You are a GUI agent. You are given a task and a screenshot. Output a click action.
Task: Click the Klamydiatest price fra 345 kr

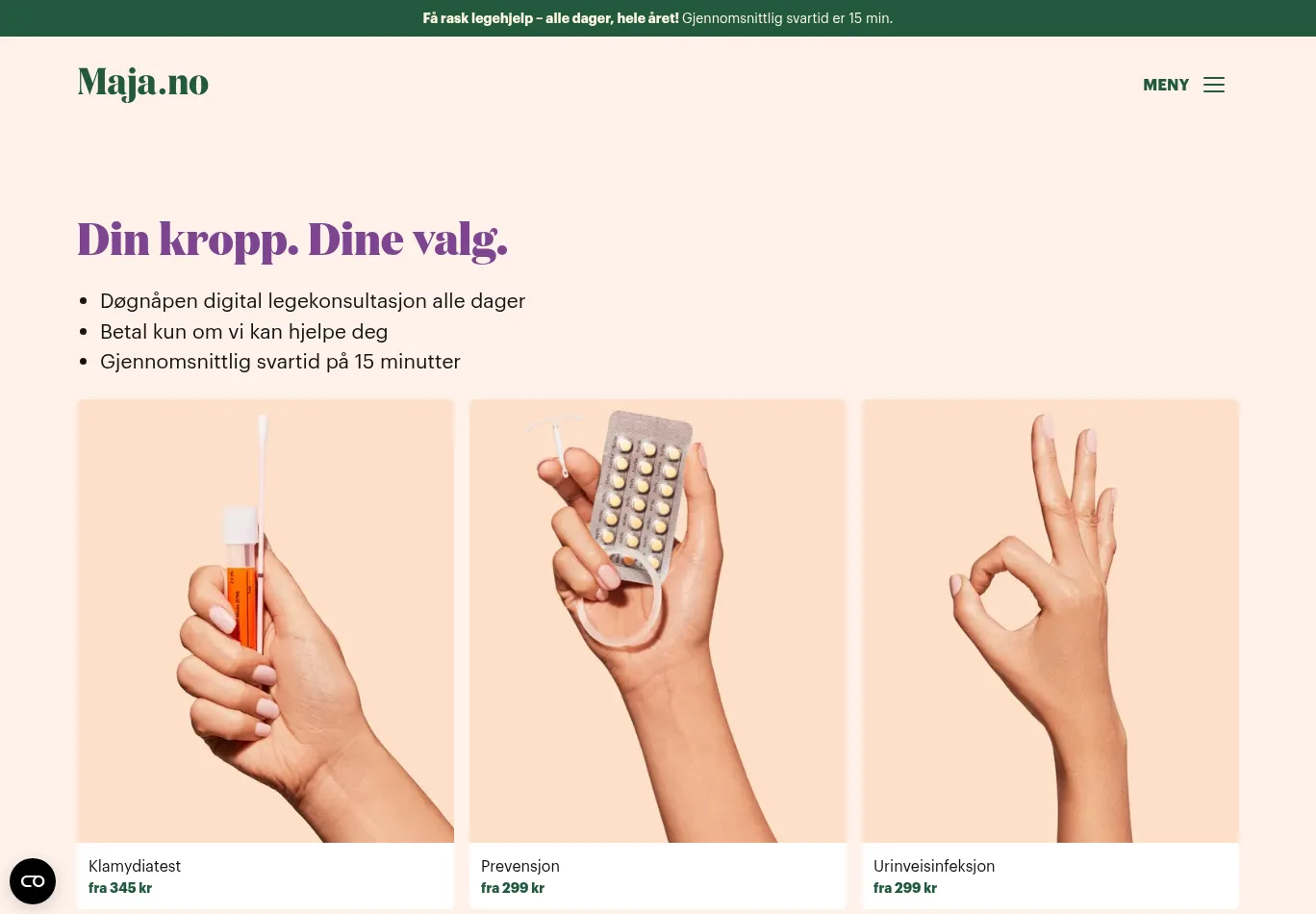pos(120,888)
